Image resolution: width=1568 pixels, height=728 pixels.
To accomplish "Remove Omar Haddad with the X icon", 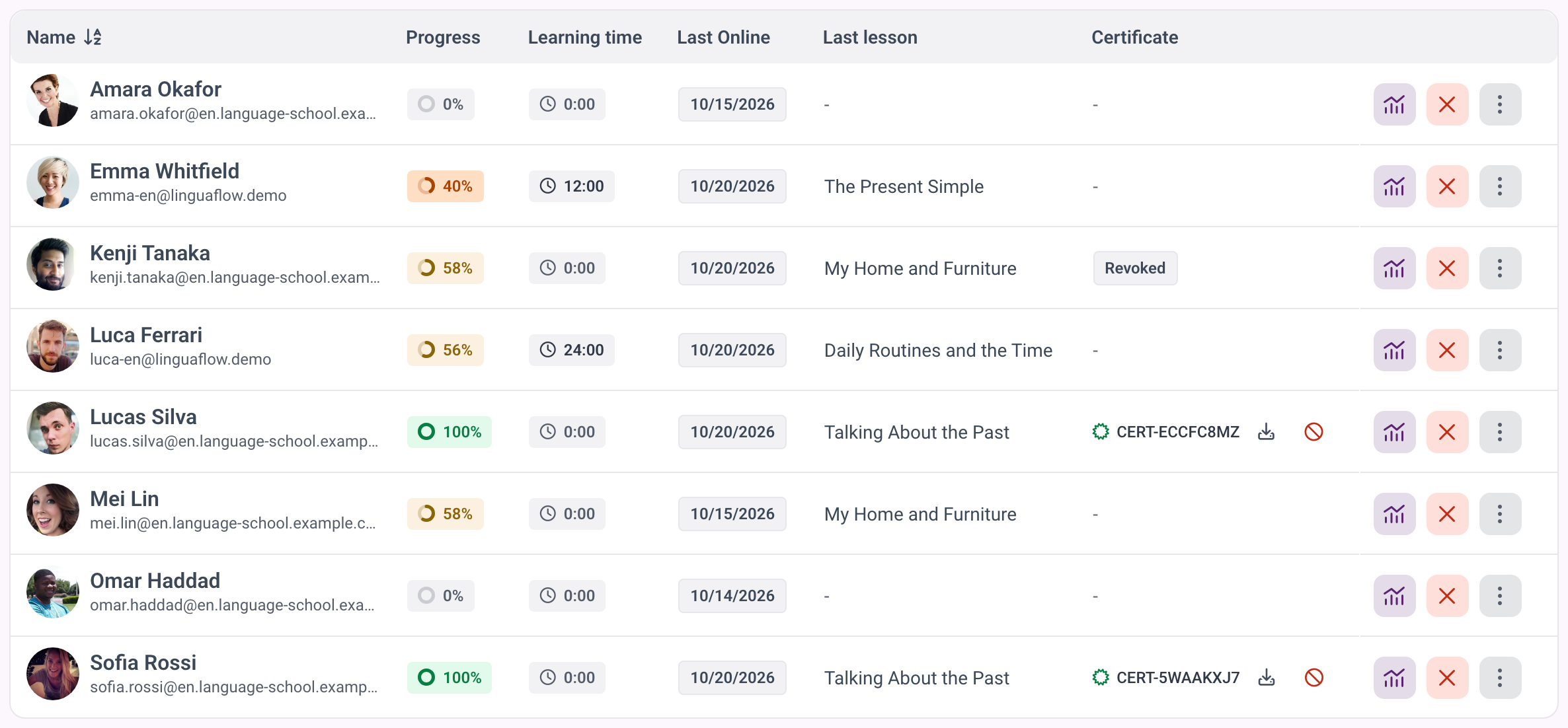I will tap(1447, 596).
